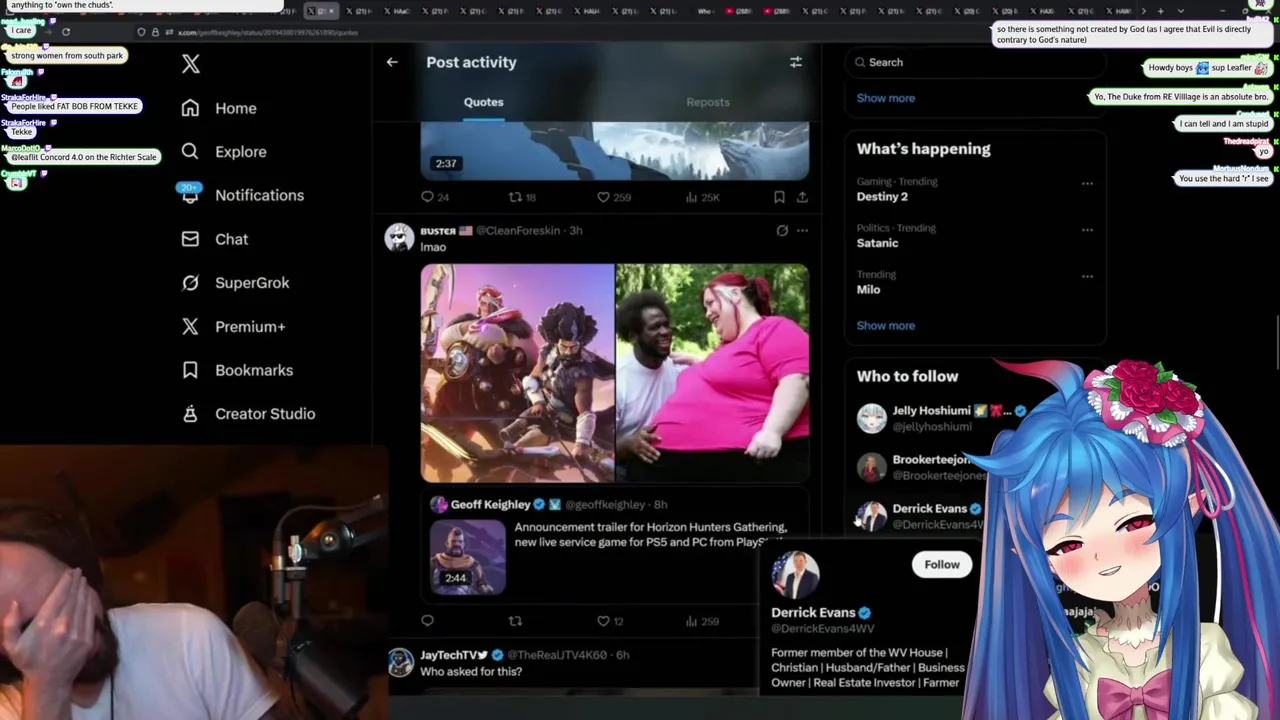Open more options for Milo trend
The height and width of the screenshot is (720, 1280).
1087,276
